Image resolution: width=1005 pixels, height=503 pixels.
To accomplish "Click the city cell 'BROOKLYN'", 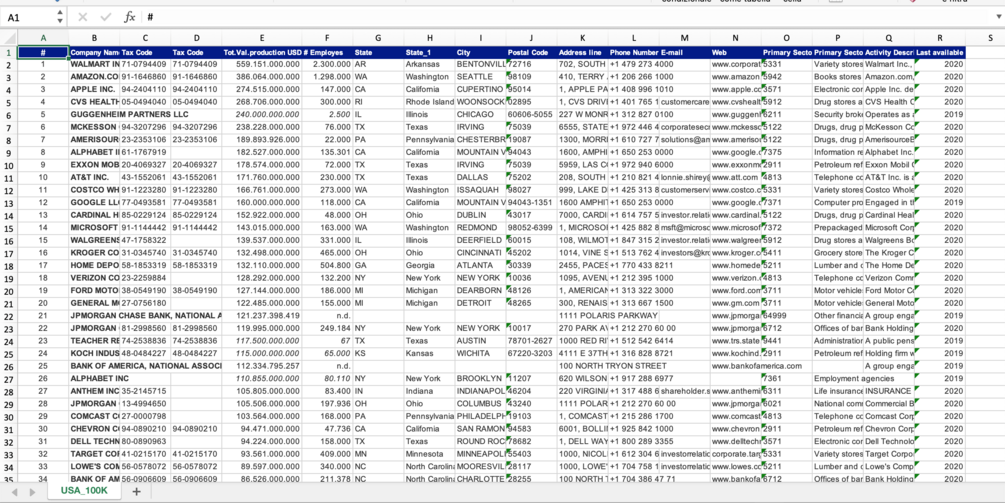I will (480, 379).
